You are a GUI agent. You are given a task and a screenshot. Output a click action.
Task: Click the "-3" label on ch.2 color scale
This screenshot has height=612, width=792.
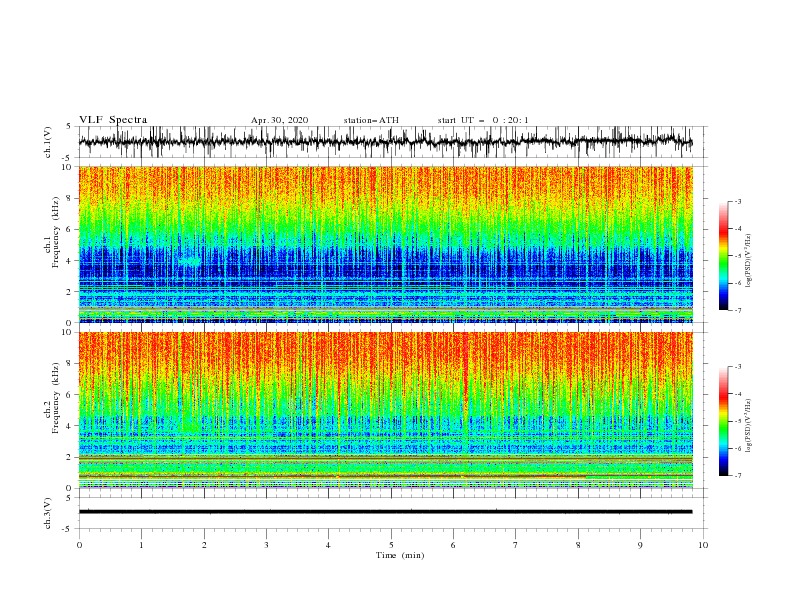click(737, 367)
